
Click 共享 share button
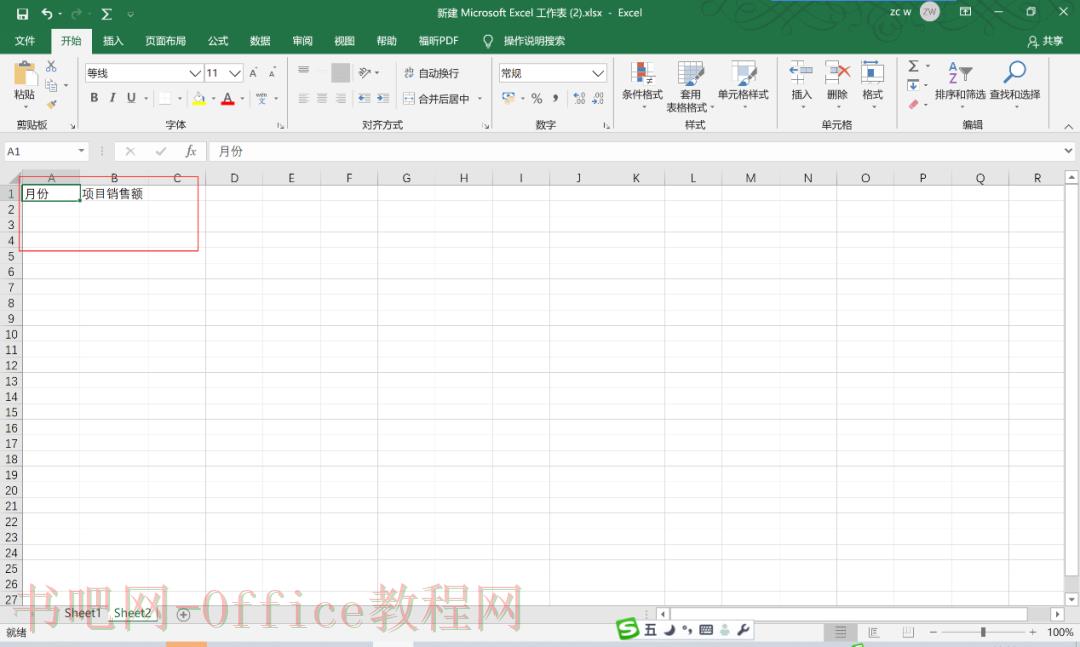click(1045, 41)
